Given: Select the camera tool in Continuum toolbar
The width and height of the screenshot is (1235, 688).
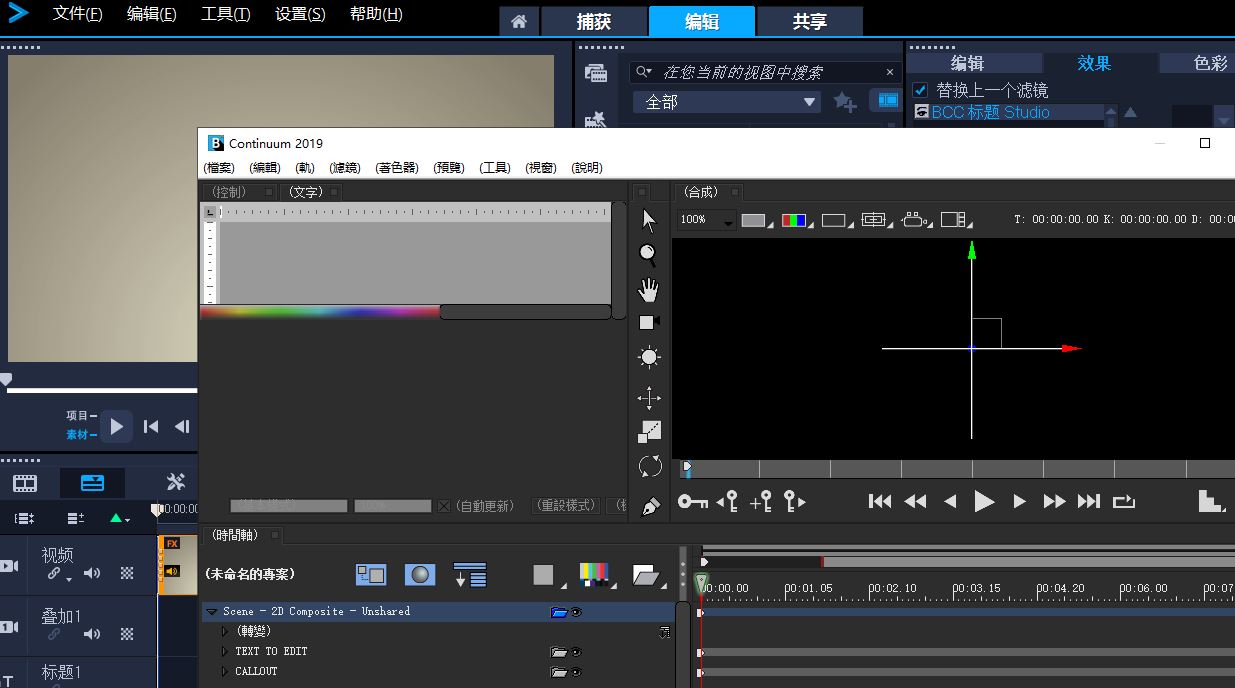Looking at the screenshot, I should (x=649, y=322).
